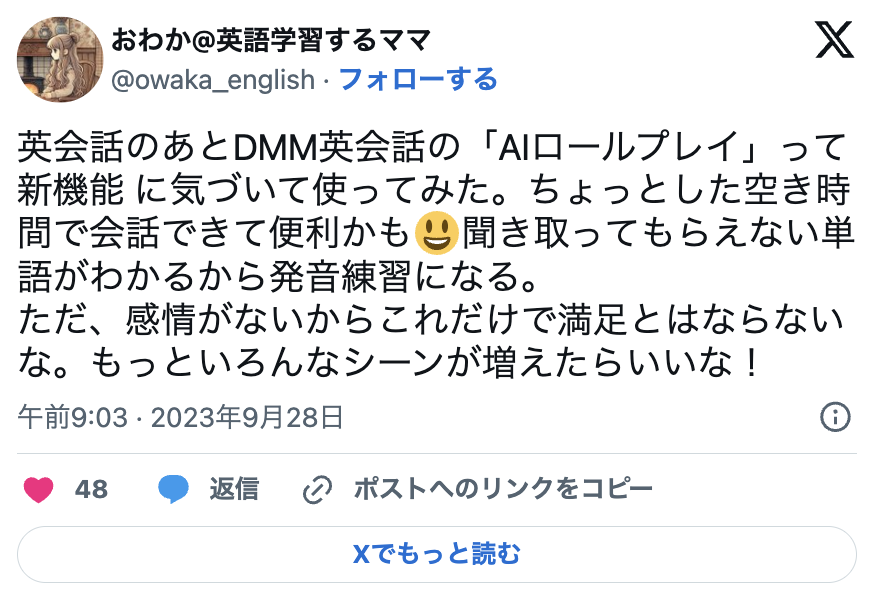Open display name おわか@英語学習するママ

point(271,41)
